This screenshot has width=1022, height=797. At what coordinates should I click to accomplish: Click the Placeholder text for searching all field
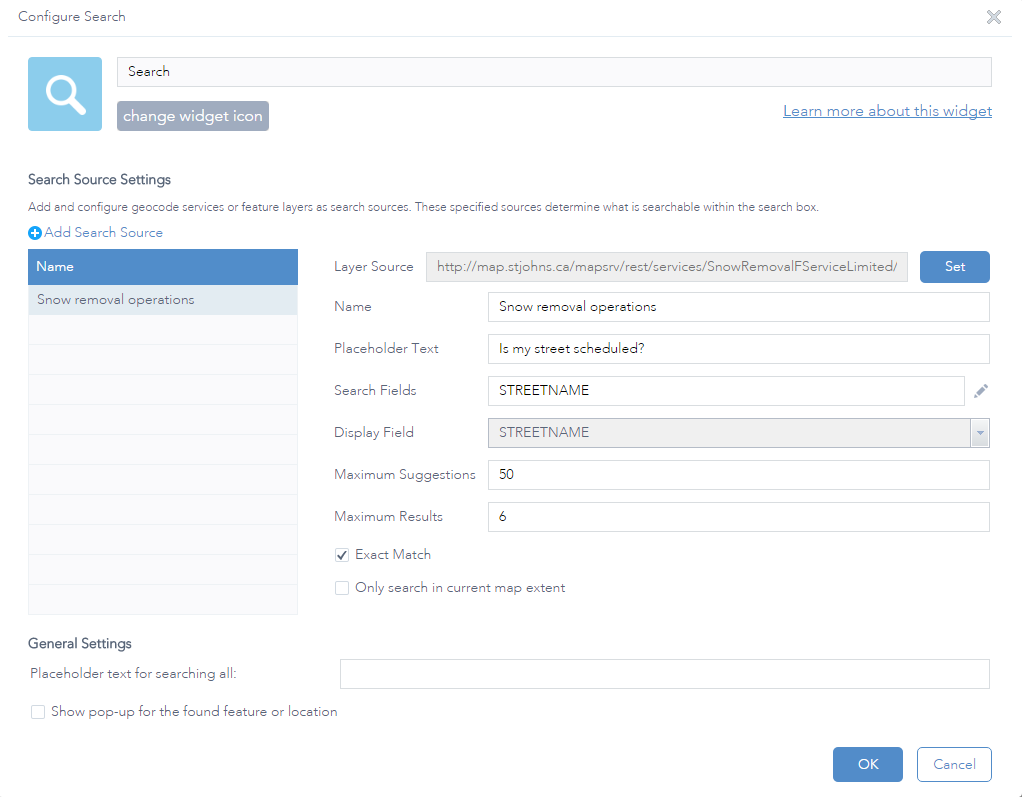(x=665, y=674)
